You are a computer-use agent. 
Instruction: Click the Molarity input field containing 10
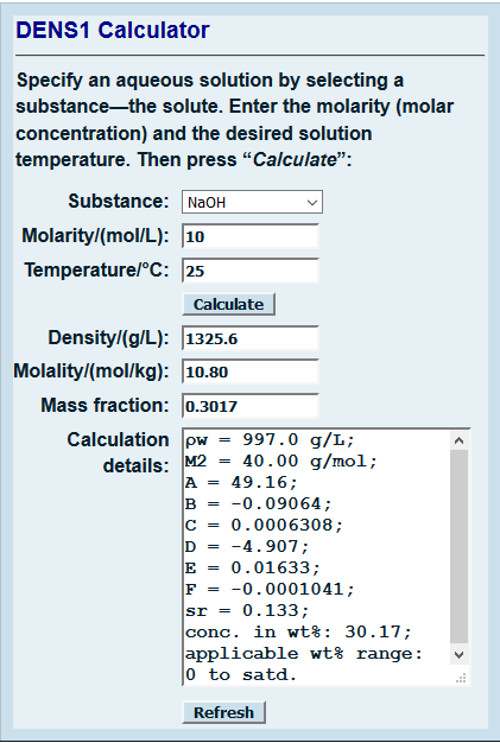coord(250,236)
